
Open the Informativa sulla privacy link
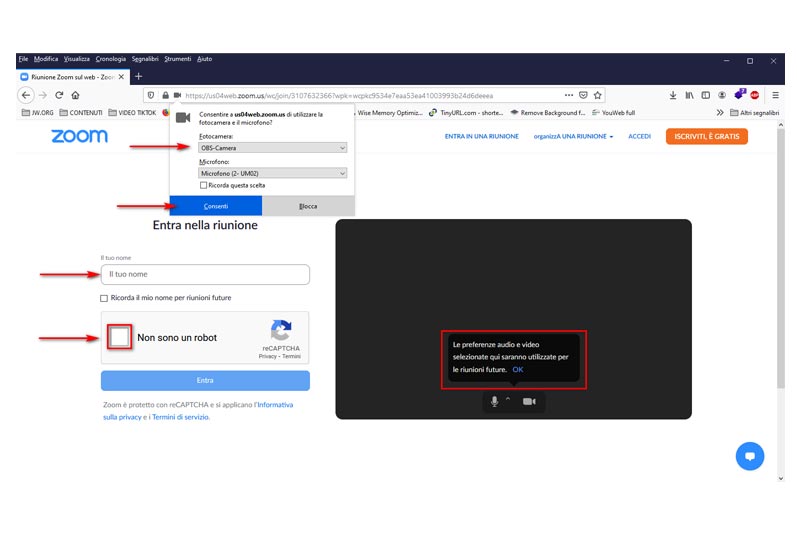click(x=276, y=405)
